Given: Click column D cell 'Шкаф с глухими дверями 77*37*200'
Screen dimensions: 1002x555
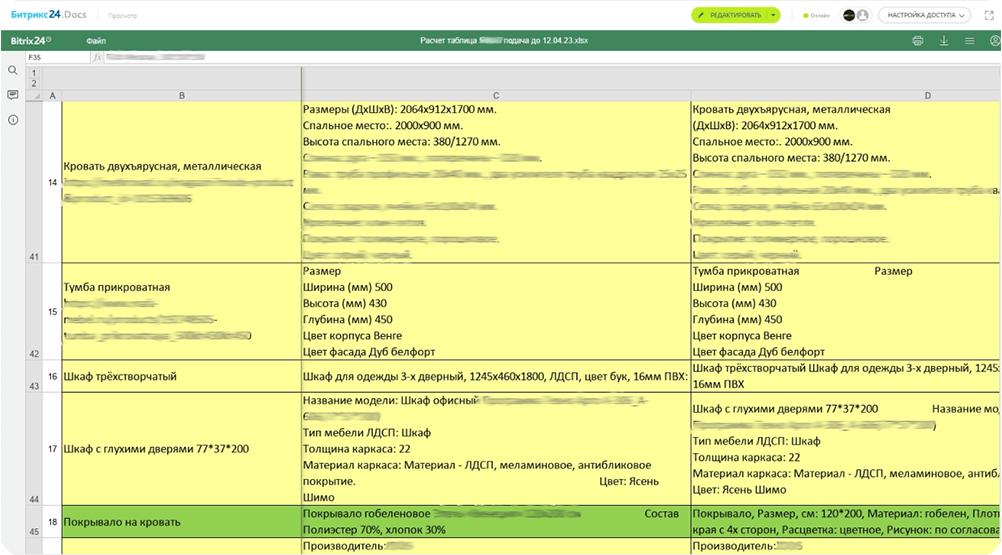Looking at the screenshot, I should 846,449.
